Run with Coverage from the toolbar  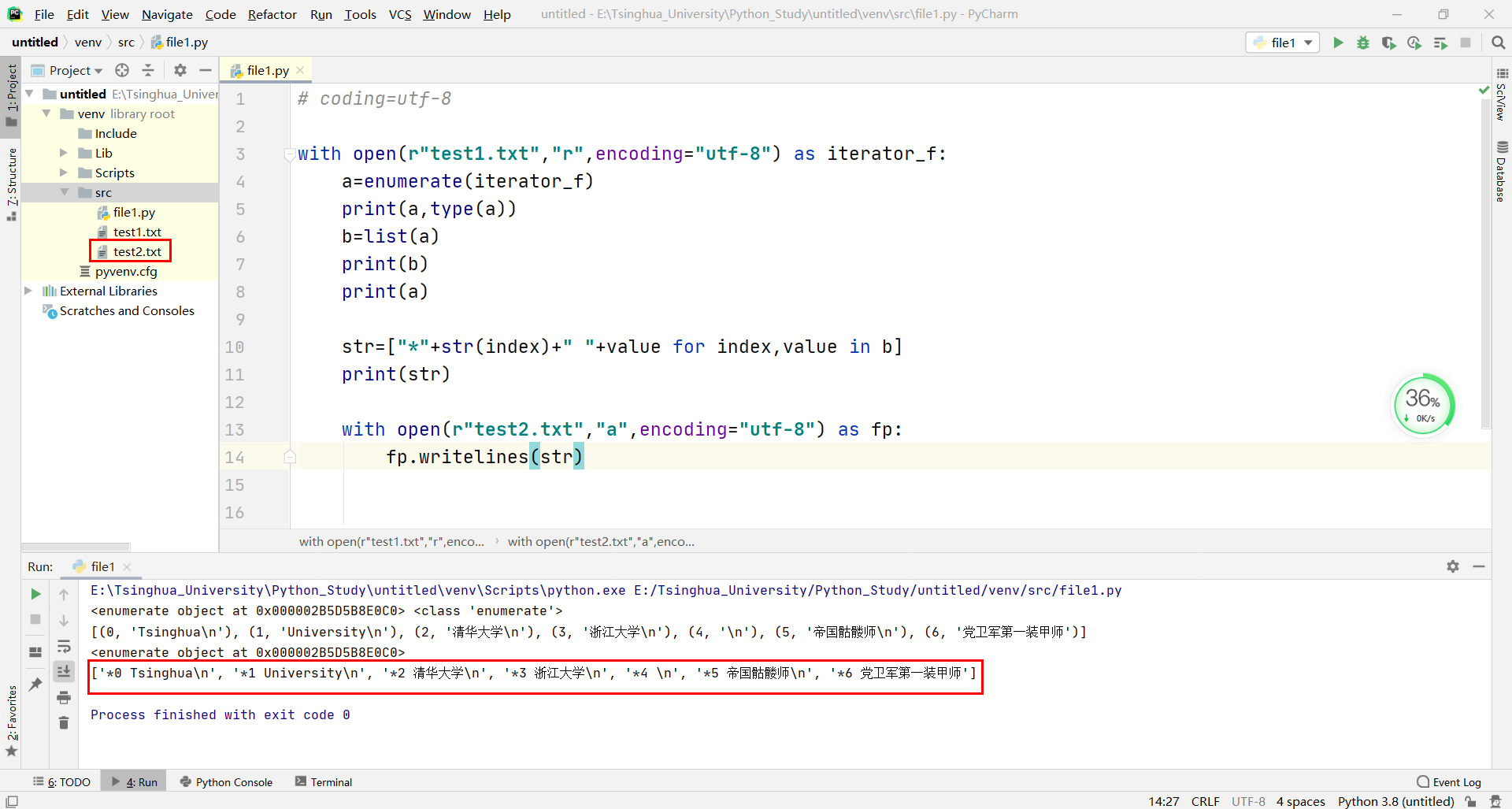[1388, 43]
